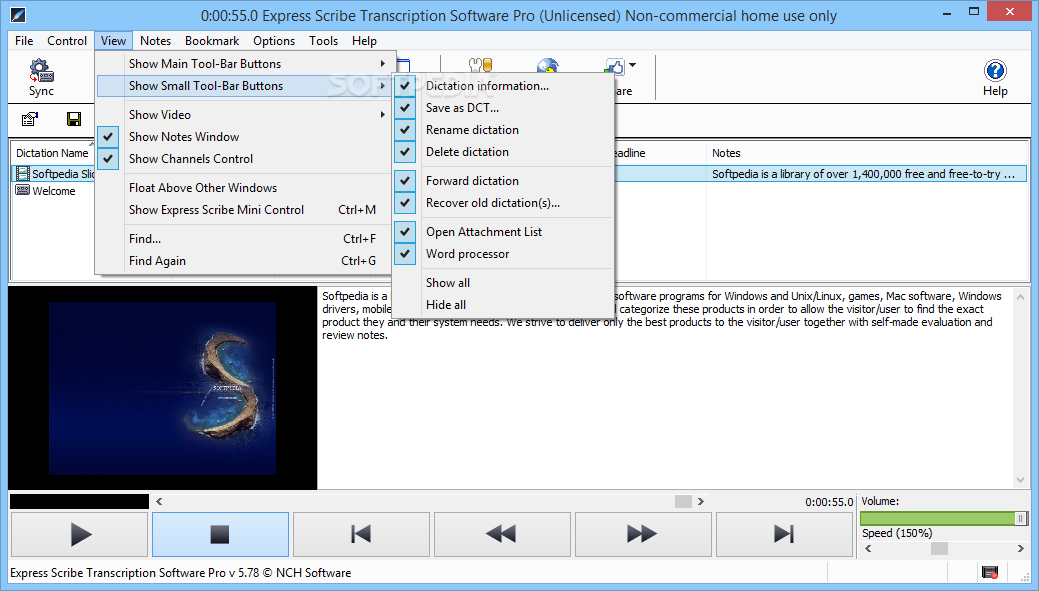Click the Softpedia video dictation file icon
The width and height of the screenshot is (1039, 591).
[23, 174]
